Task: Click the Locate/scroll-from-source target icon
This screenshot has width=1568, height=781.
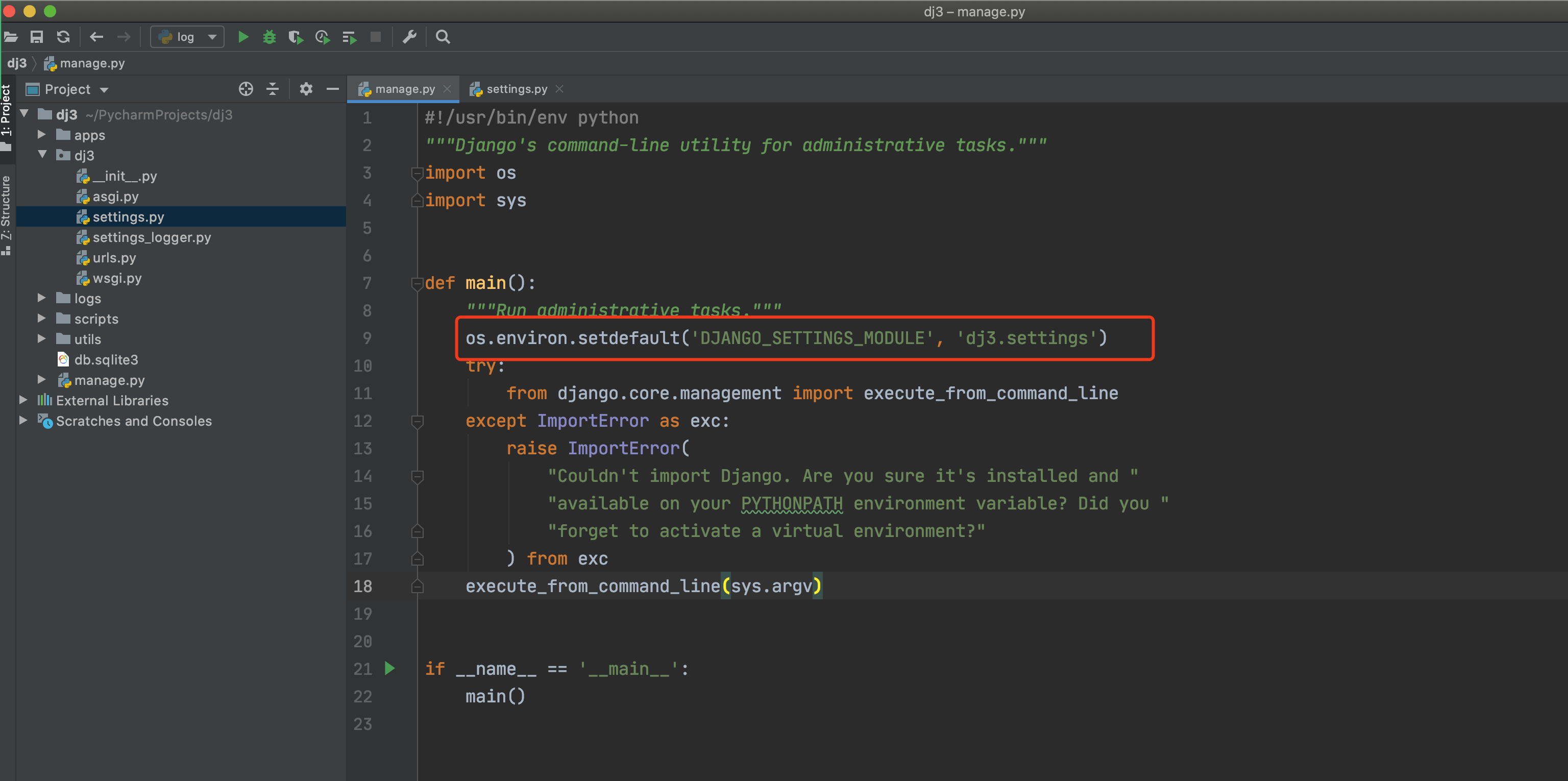Action: 246,89
